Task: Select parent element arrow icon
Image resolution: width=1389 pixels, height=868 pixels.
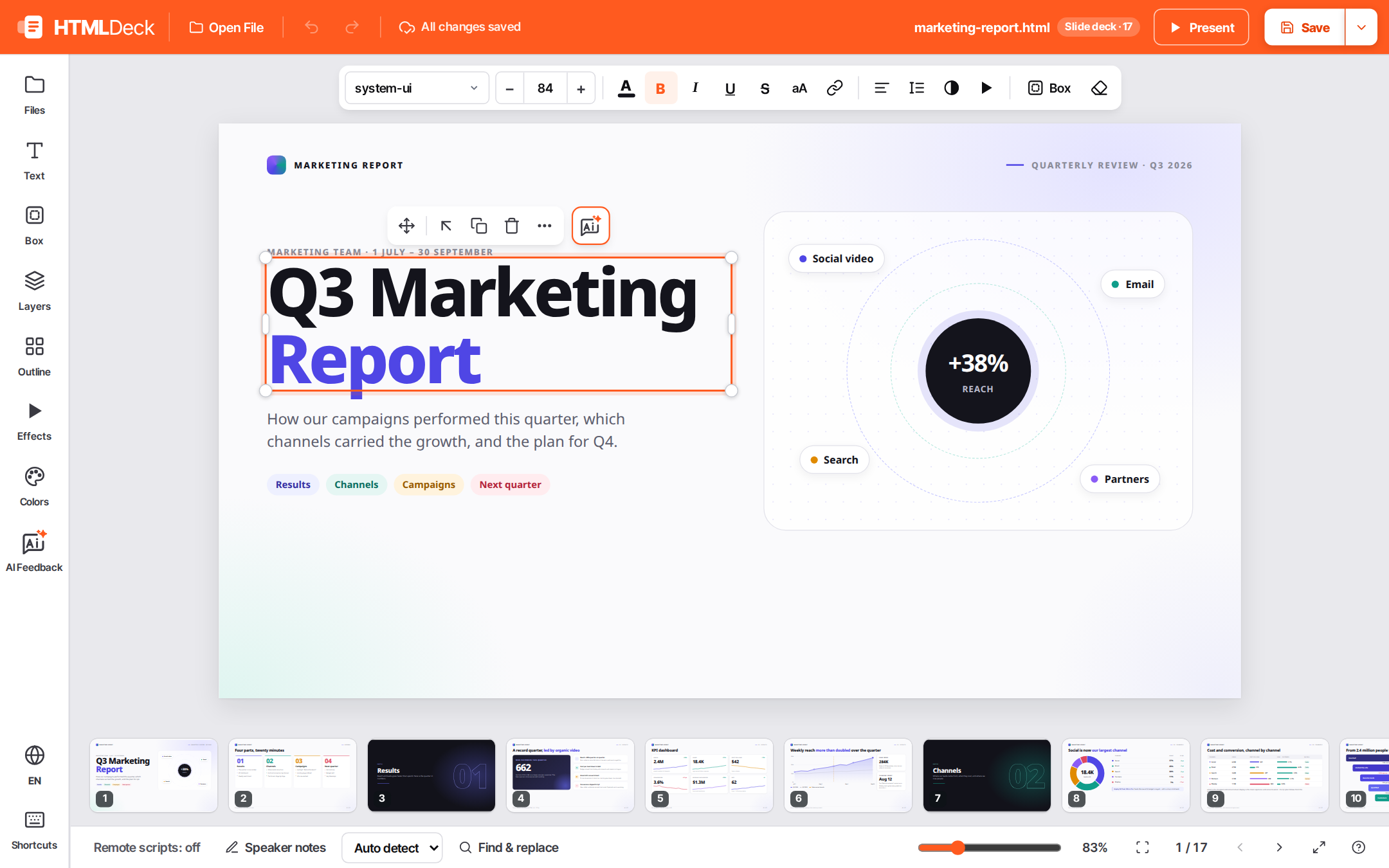Action: point(446,226)
